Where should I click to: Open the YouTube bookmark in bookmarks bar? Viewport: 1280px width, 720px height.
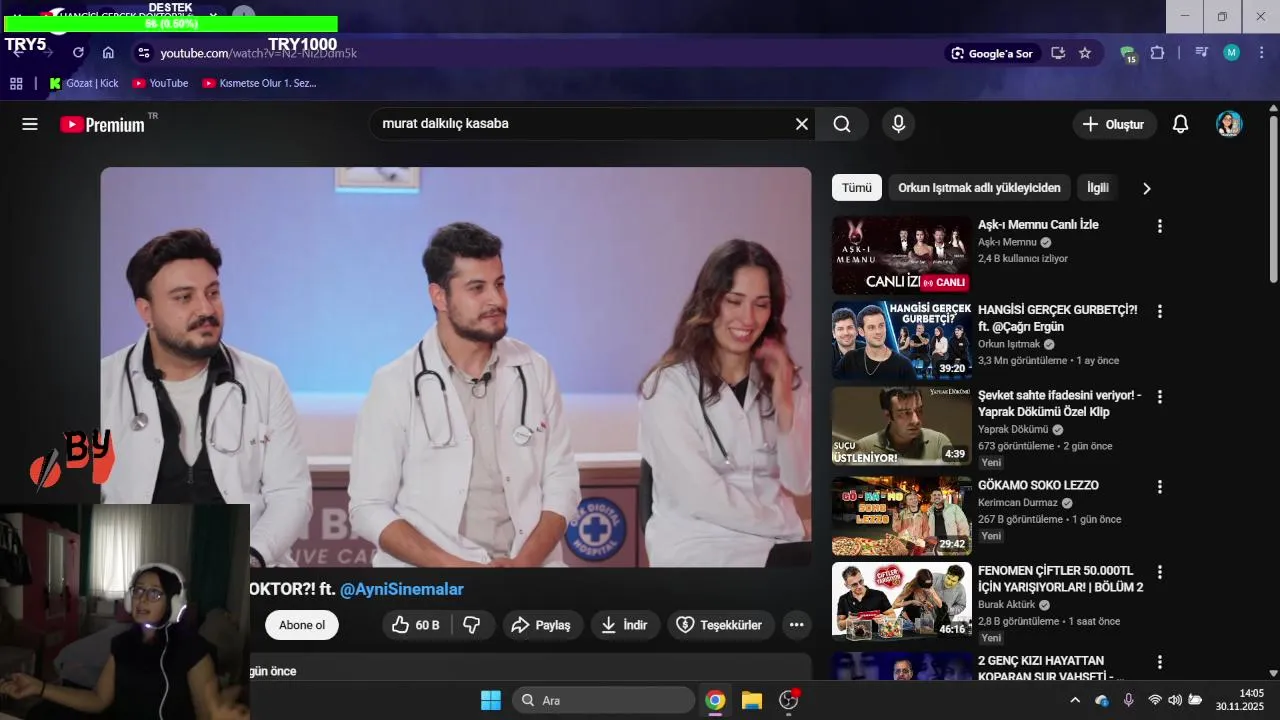click(160, 83)
